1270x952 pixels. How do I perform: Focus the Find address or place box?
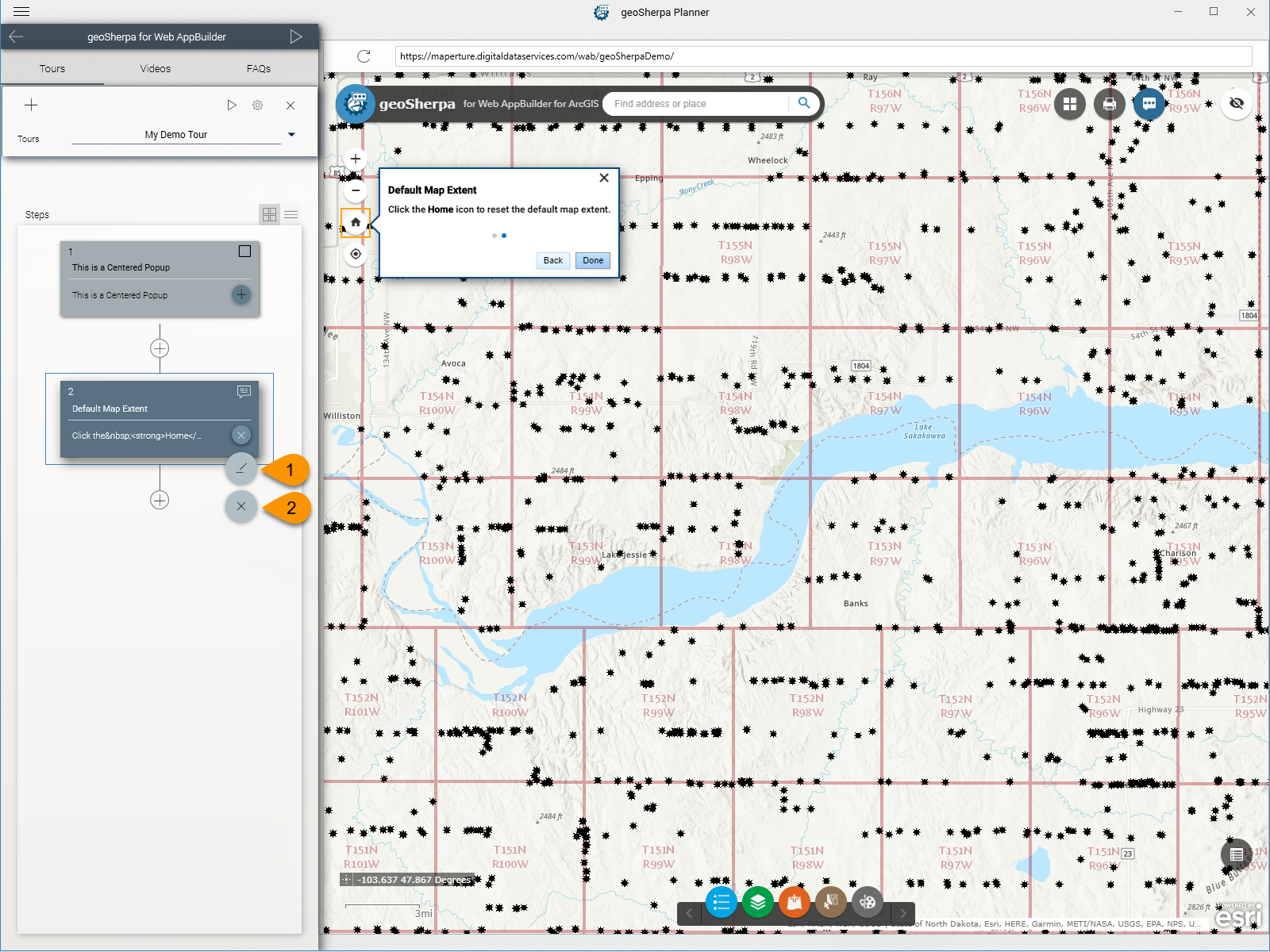click(x=696, y=103)
